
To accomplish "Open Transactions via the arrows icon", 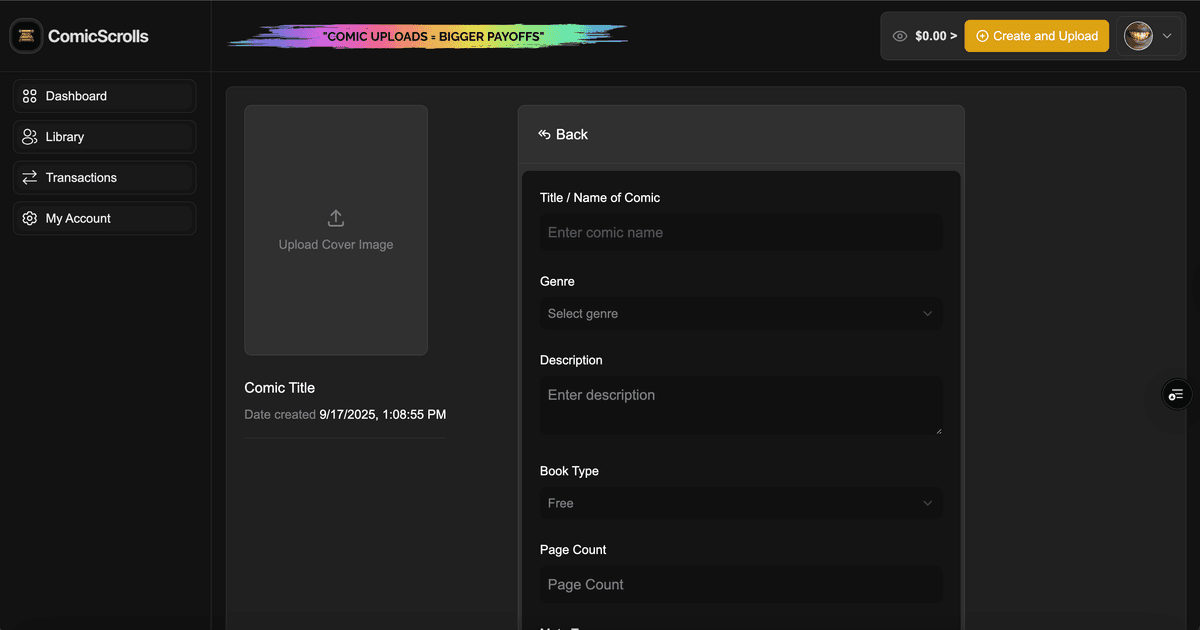I will pos(30,177).
